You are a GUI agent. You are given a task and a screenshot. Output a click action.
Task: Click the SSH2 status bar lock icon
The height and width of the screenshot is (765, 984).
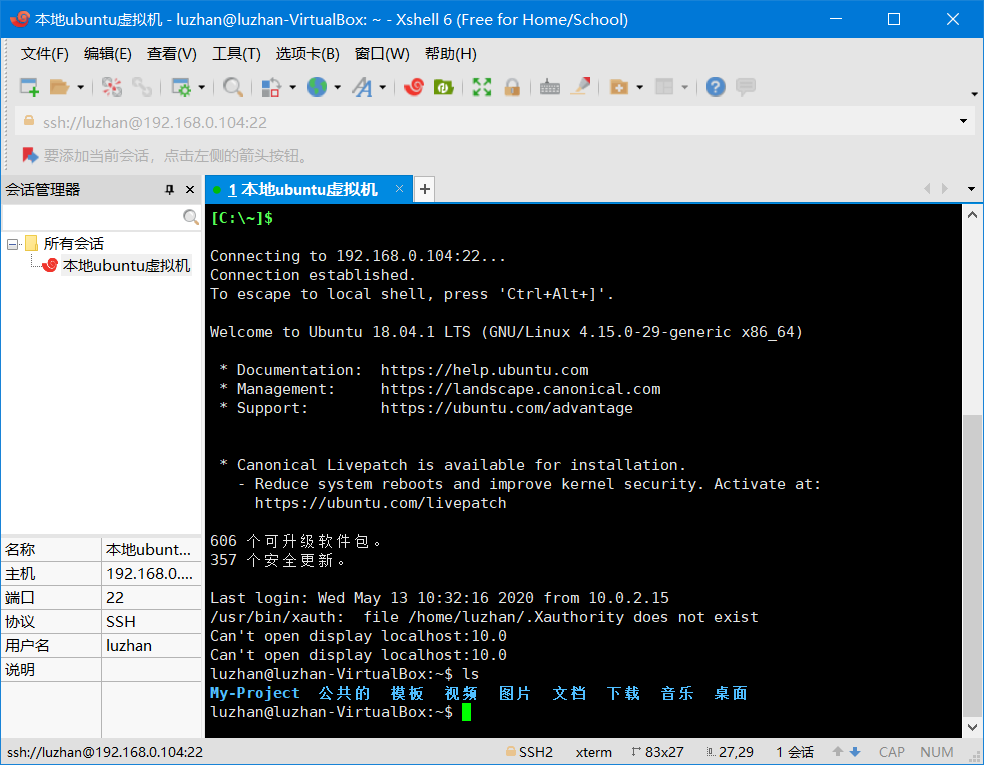(x=511, y=751)
